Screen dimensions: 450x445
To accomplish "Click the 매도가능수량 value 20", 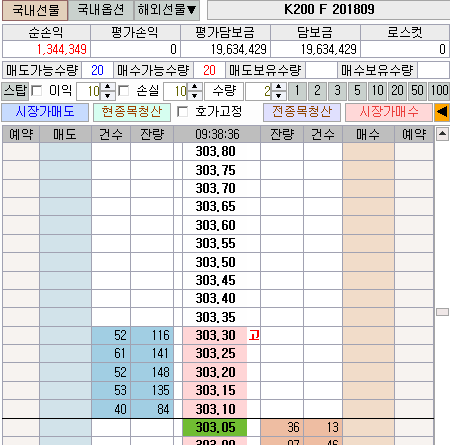I will [x=97, y=71].
